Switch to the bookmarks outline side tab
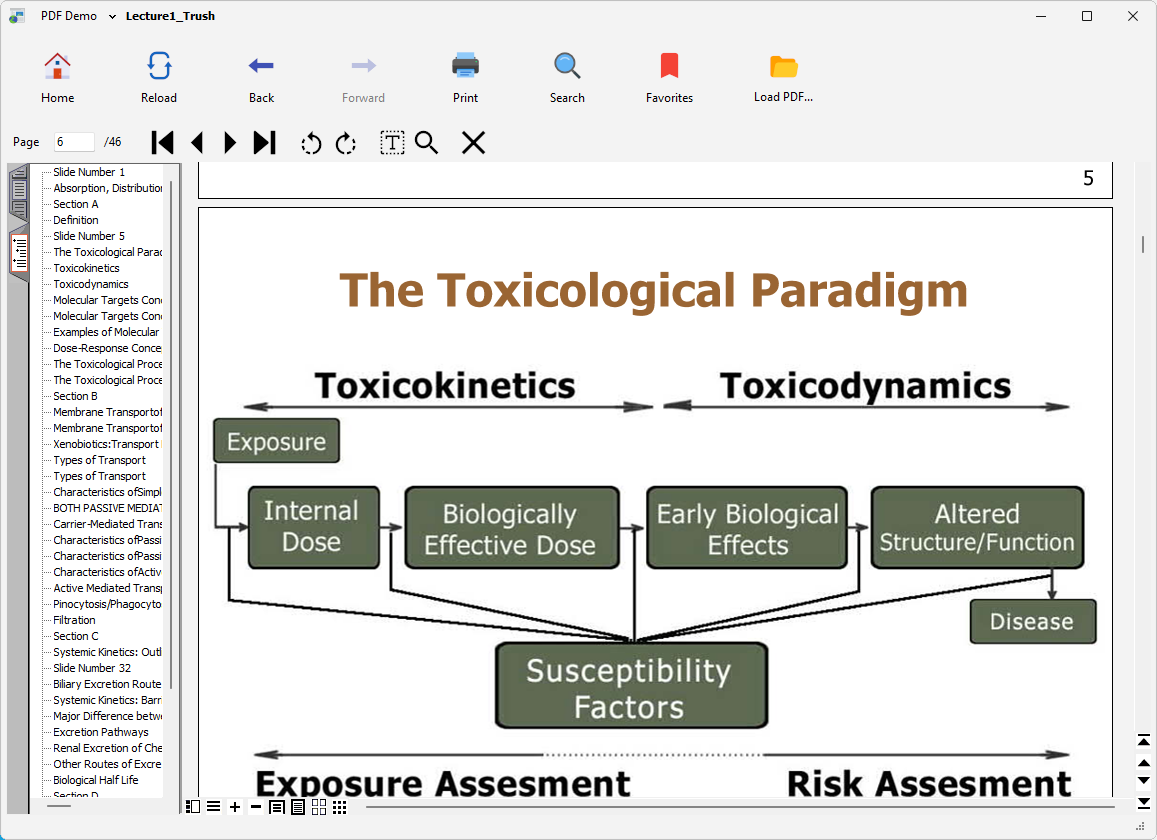This screenshot has height=840, width=1157. [x=19, y=253]
